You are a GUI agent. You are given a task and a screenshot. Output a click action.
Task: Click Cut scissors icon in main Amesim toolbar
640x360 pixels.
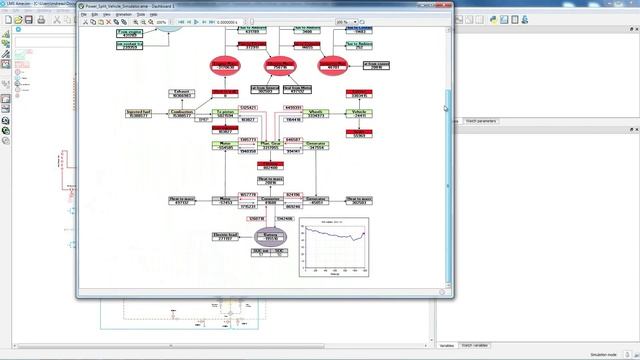tap(57, 20)
